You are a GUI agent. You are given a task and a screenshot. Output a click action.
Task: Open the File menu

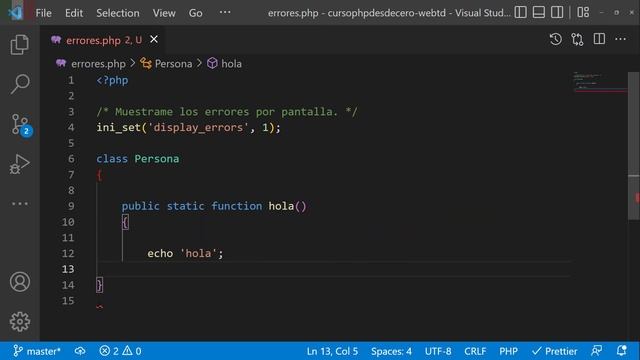point(43,13)
